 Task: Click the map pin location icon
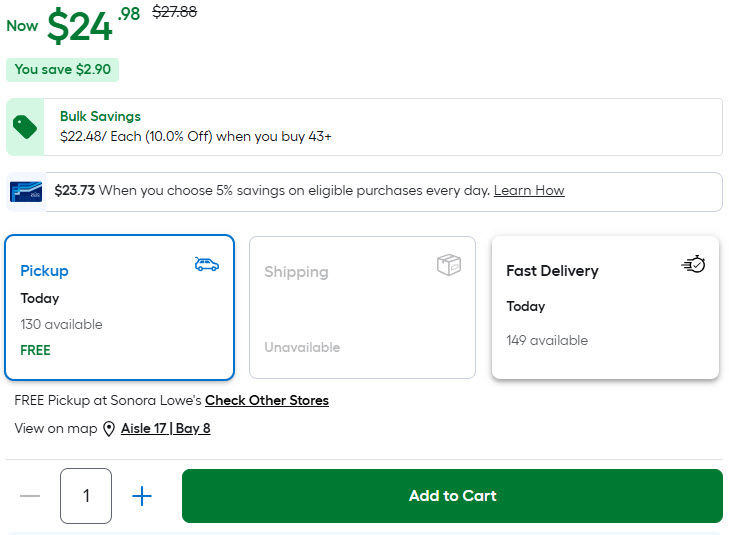coord(109,429)
